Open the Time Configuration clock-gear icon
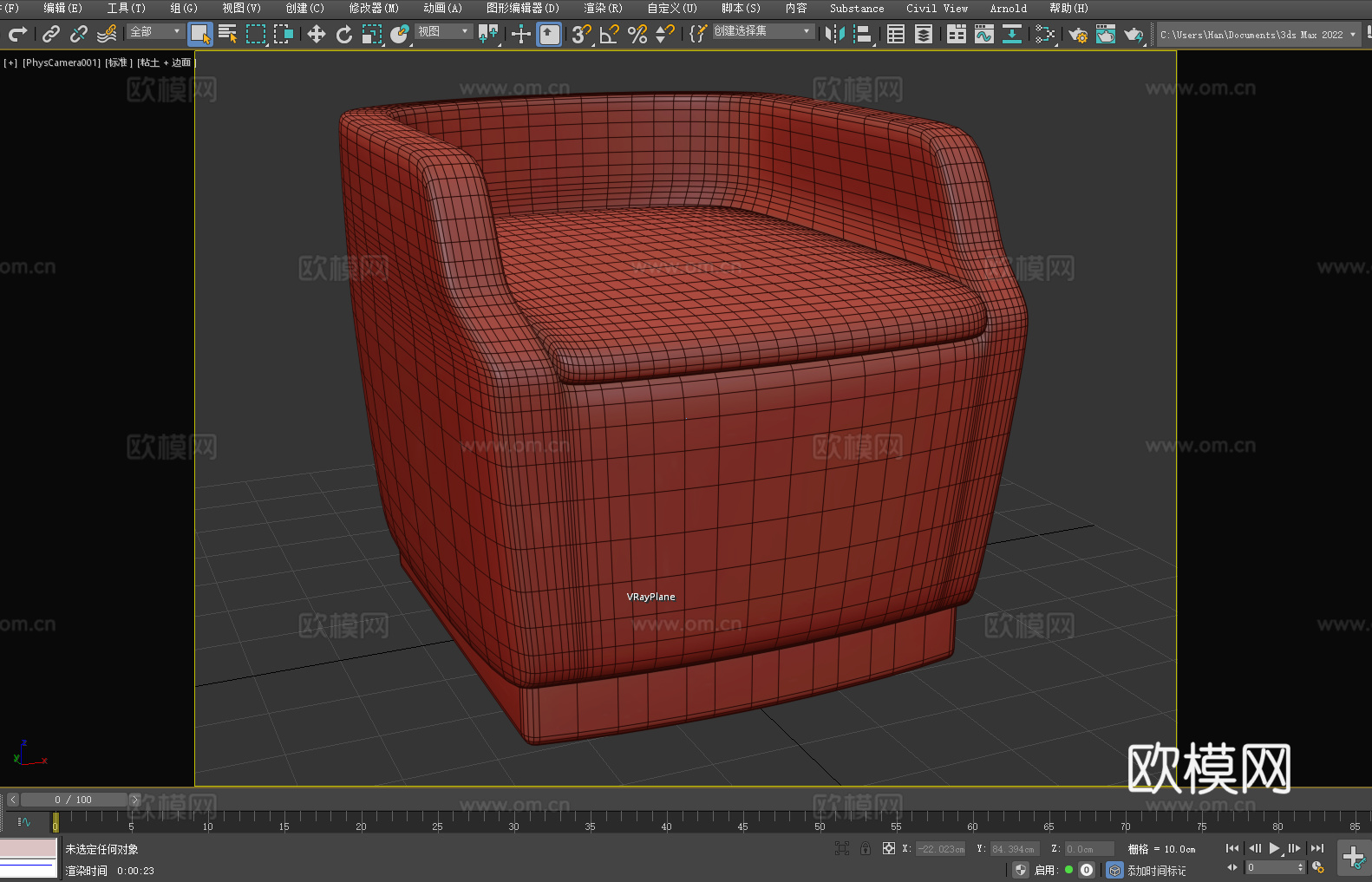Image resolution: width=1372 pixels, height=882 pixels. pyautogui.click(x=1318, y=867)
